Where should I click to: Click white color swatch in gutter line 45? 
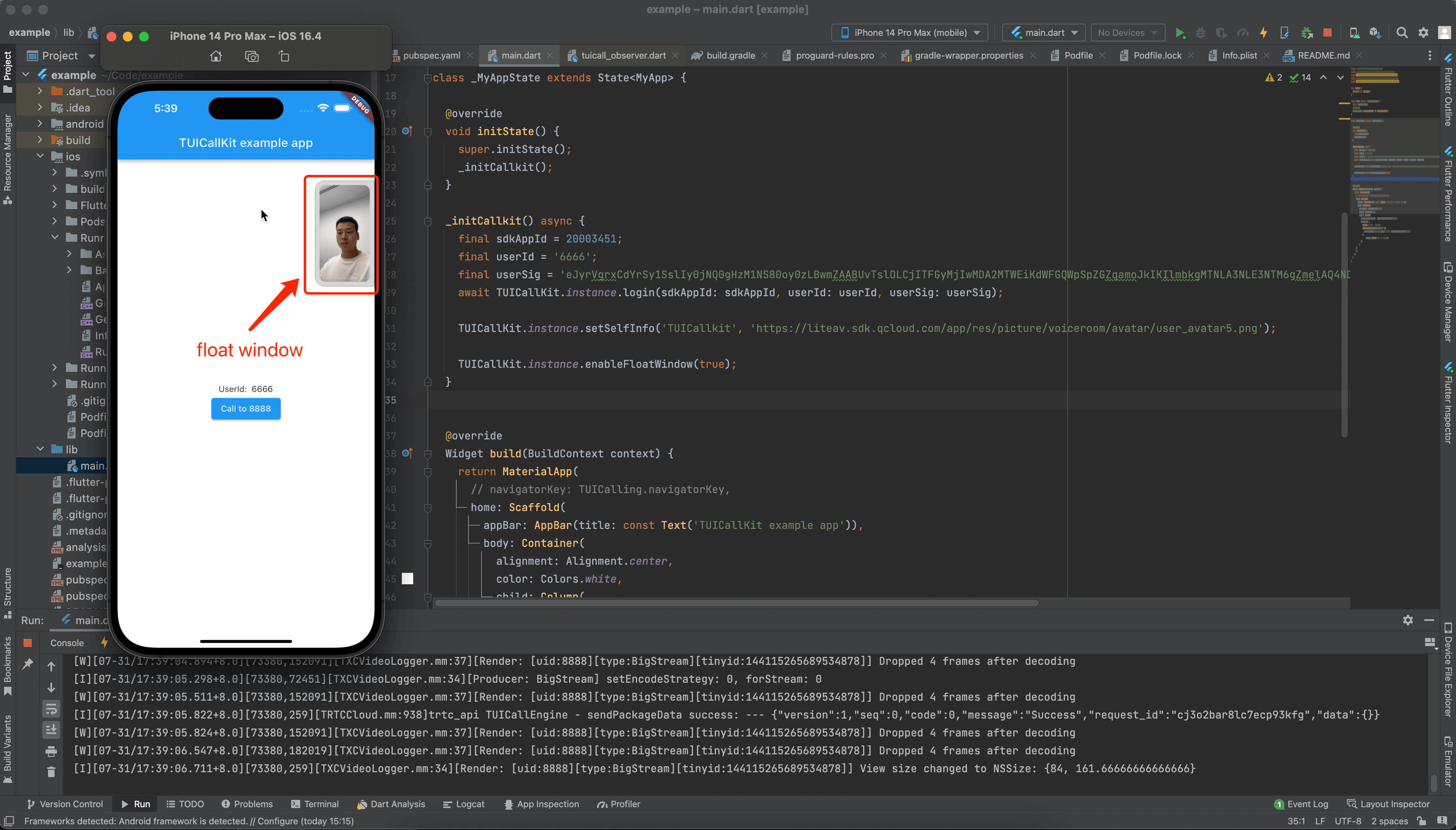407,579
